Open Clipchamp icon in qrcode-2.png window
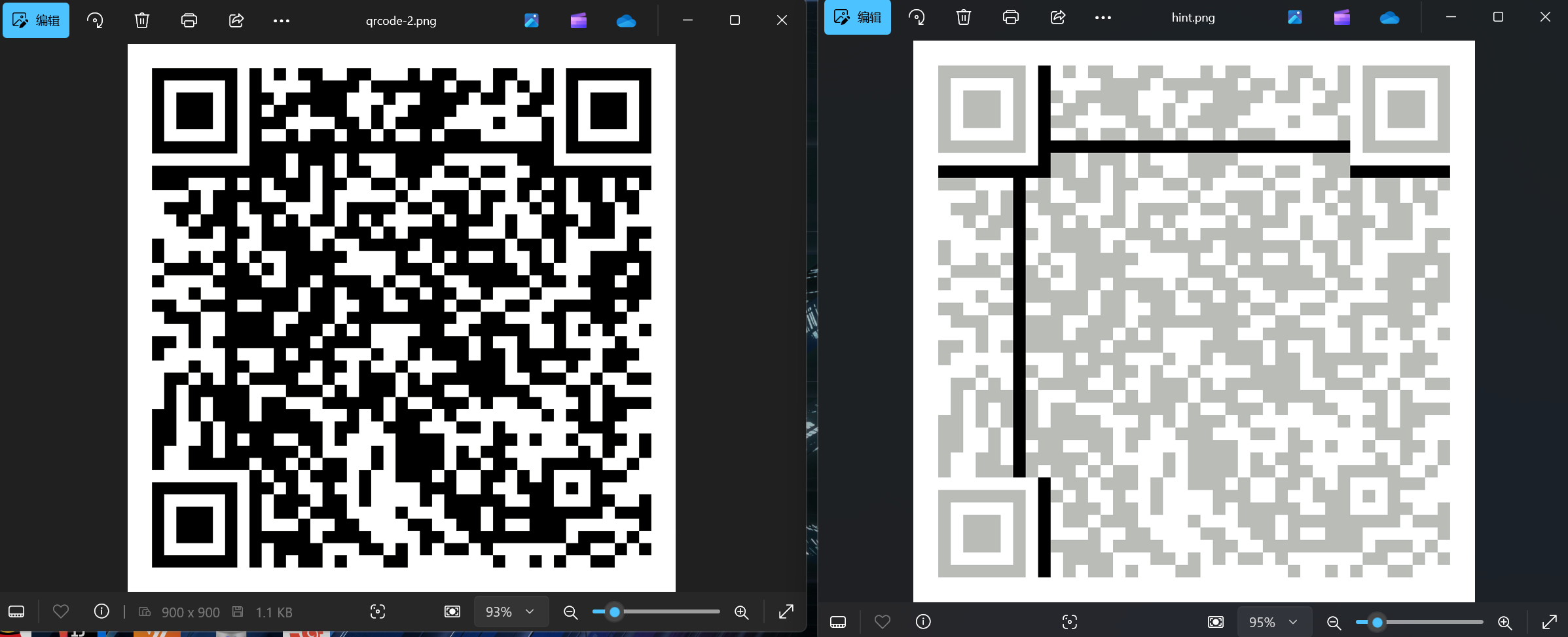This screenshot has width=1568, height=637. pos(579,20)
